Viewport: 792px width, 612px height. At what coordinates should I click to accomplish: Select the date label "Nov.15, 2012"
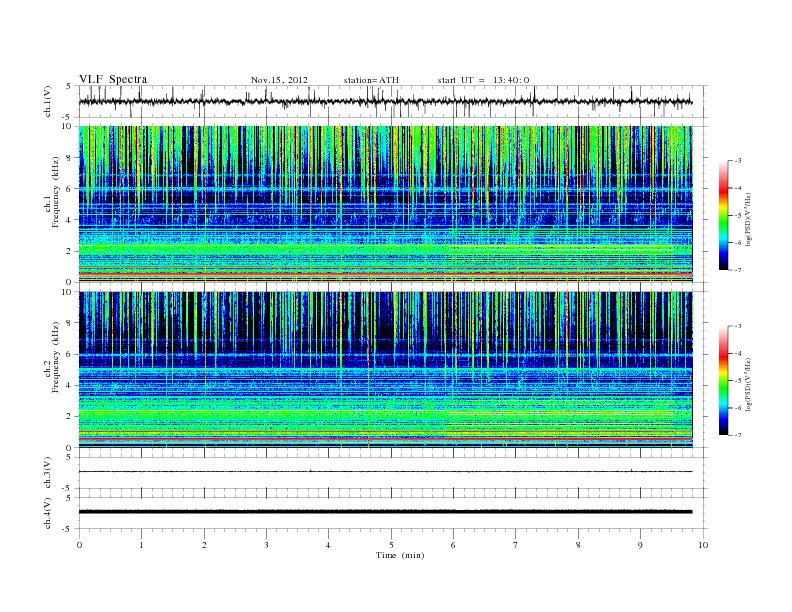coord(279,80)
